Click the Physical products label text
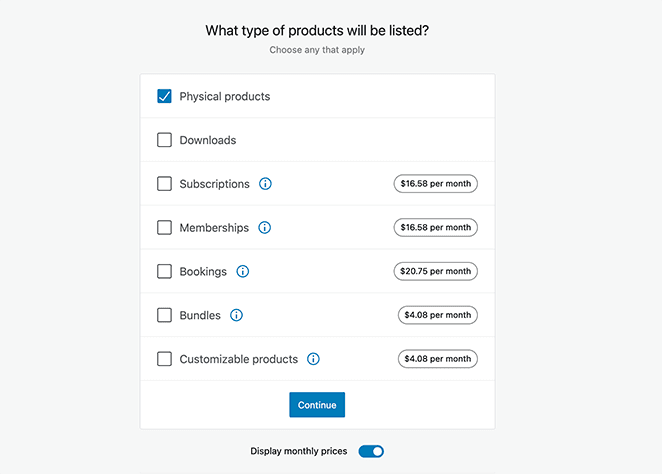 click(x=225, y=97)
